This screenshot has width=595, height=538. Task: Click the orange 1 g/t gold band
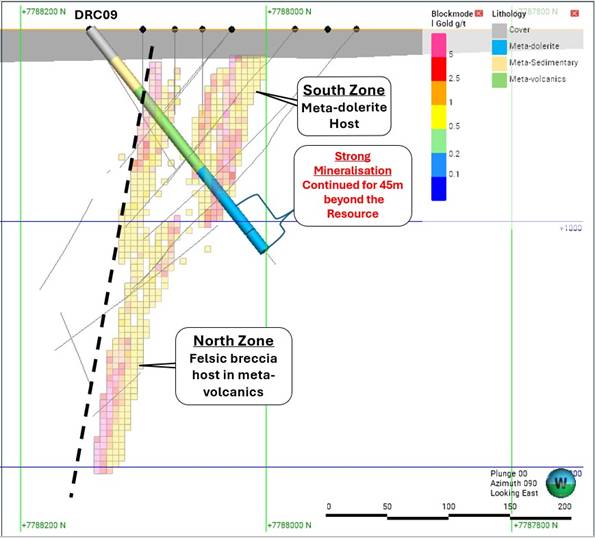[439, 93]
